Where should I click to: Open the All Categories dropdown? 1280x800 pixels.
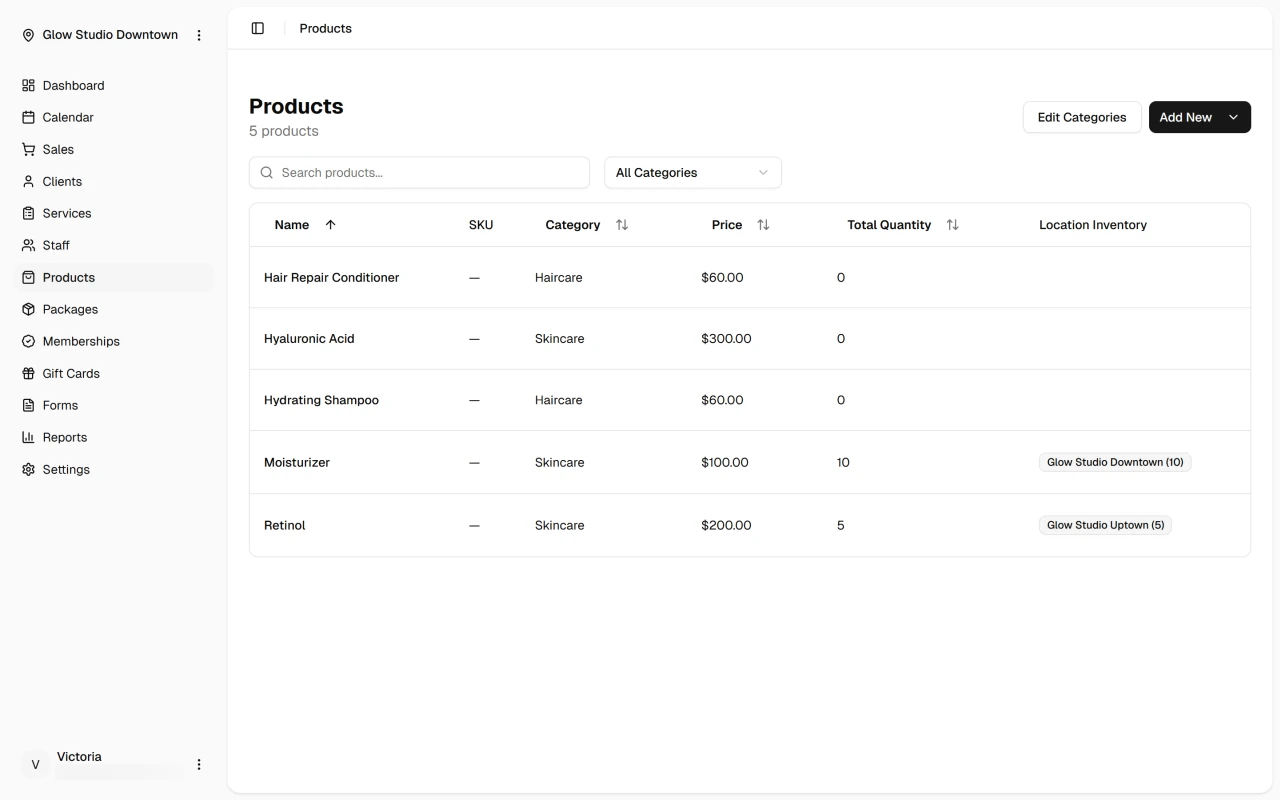click(693, 173)
